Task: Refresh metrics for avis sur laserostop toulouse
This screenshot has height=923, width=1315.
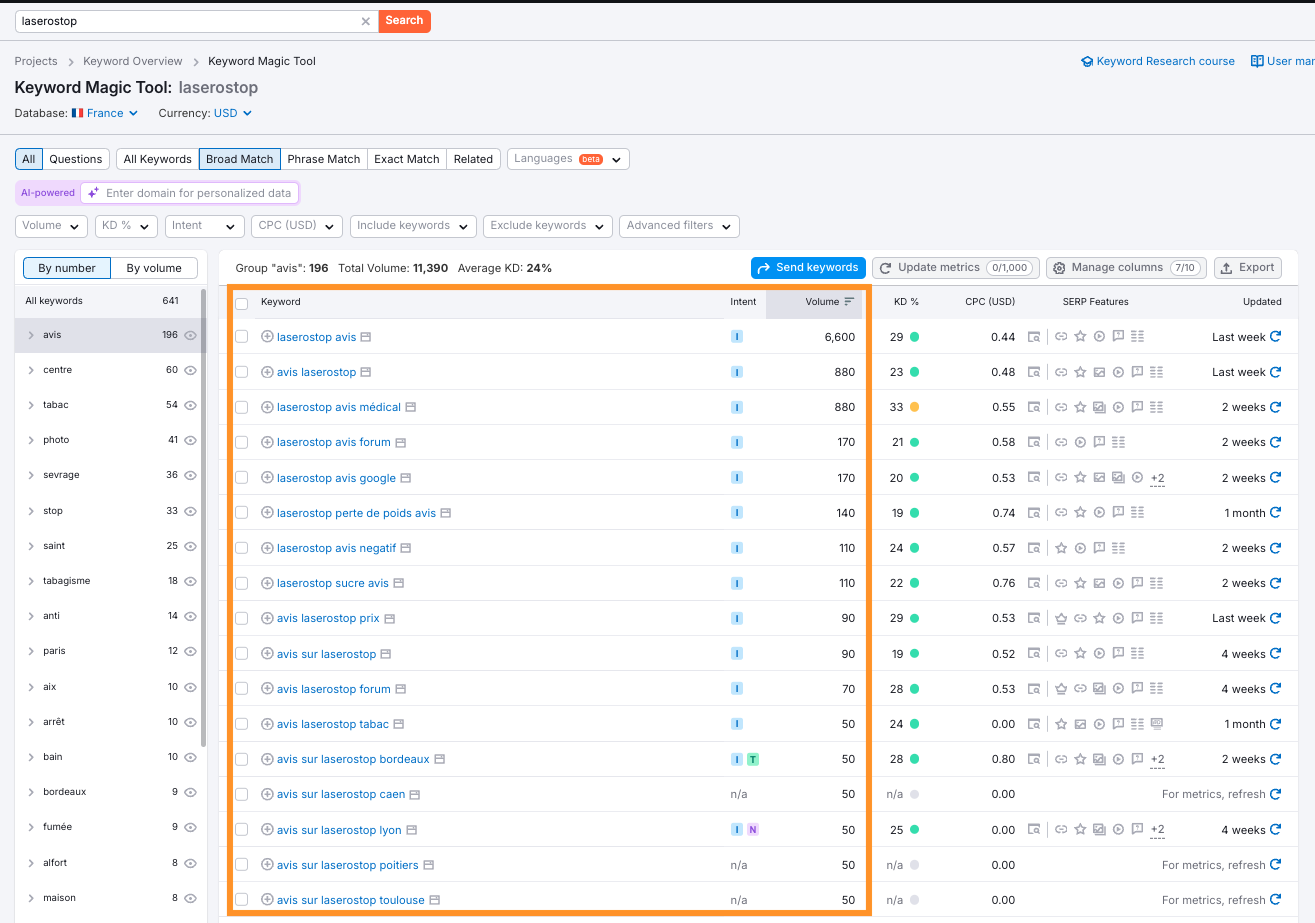Action: 1275,900
